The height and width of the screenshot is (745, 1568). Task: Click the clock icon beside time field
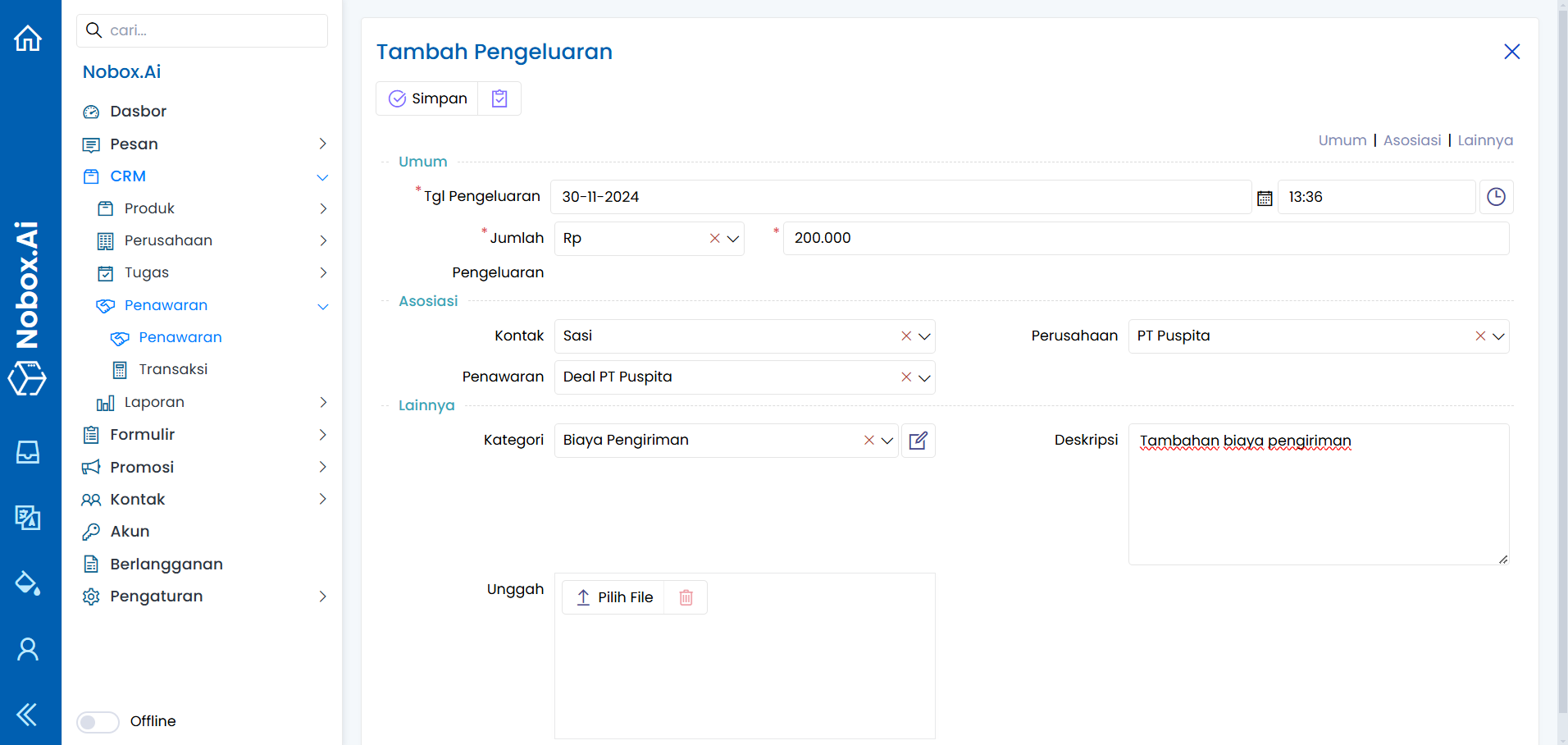[x=1496, y=197]
